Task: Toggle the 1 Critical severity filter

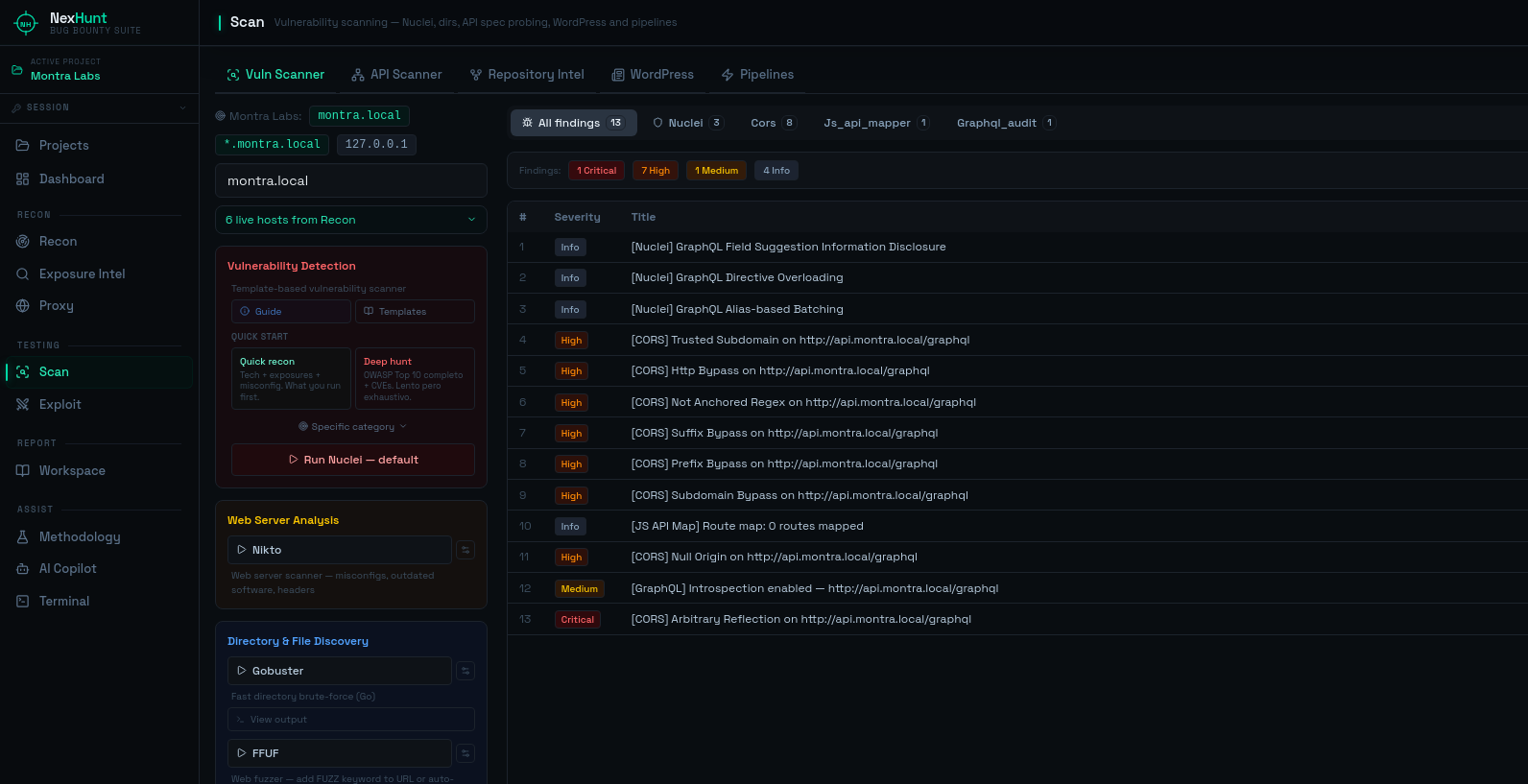Action: 597,171
